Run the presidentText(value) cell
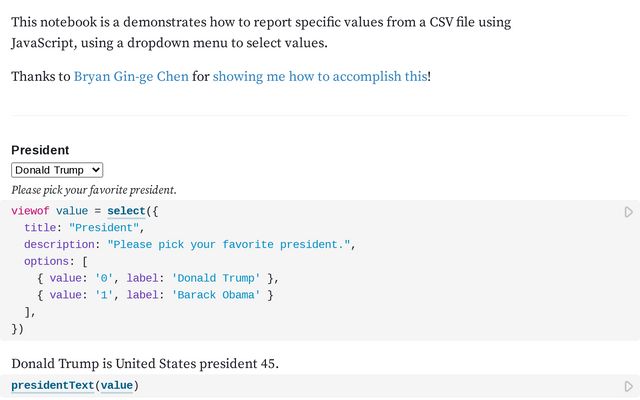Image resolution: width=640 pixels, height=400 pixels. [628, 386]
